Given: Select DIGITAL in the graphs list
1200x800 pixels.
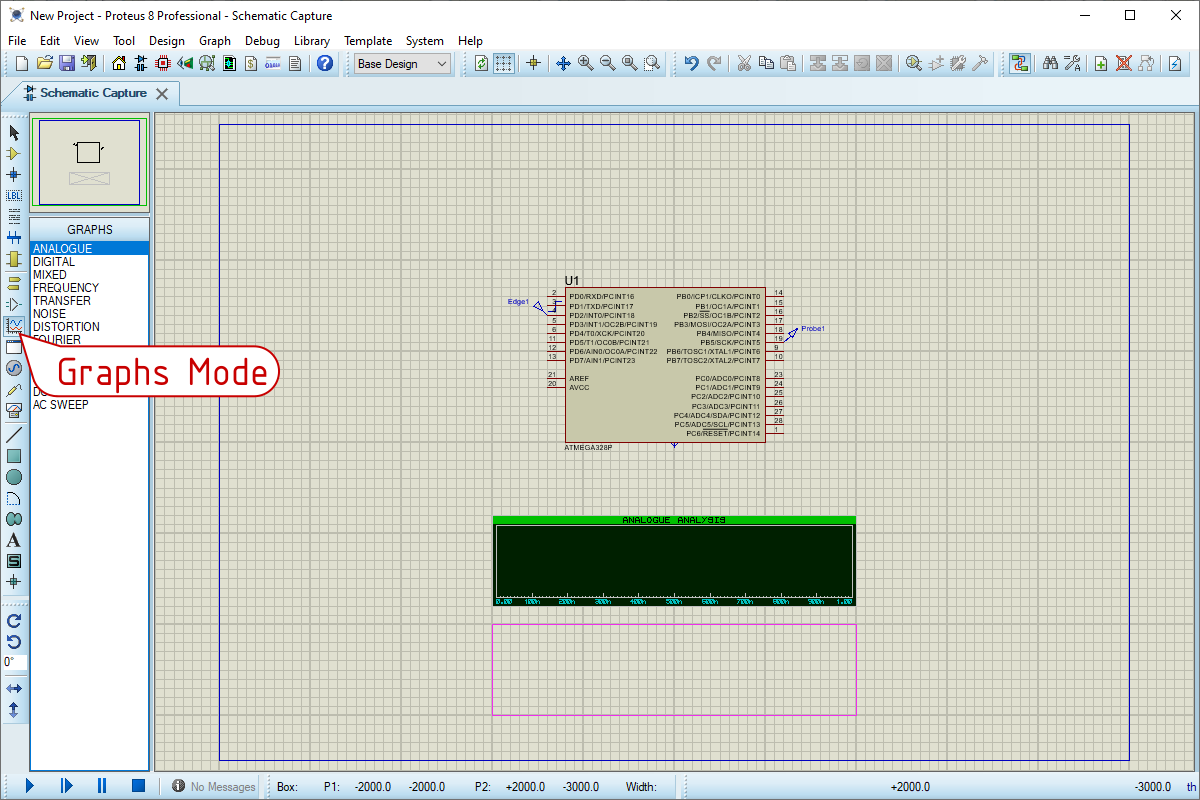Looking at the screenshot, I should (54, 262).
